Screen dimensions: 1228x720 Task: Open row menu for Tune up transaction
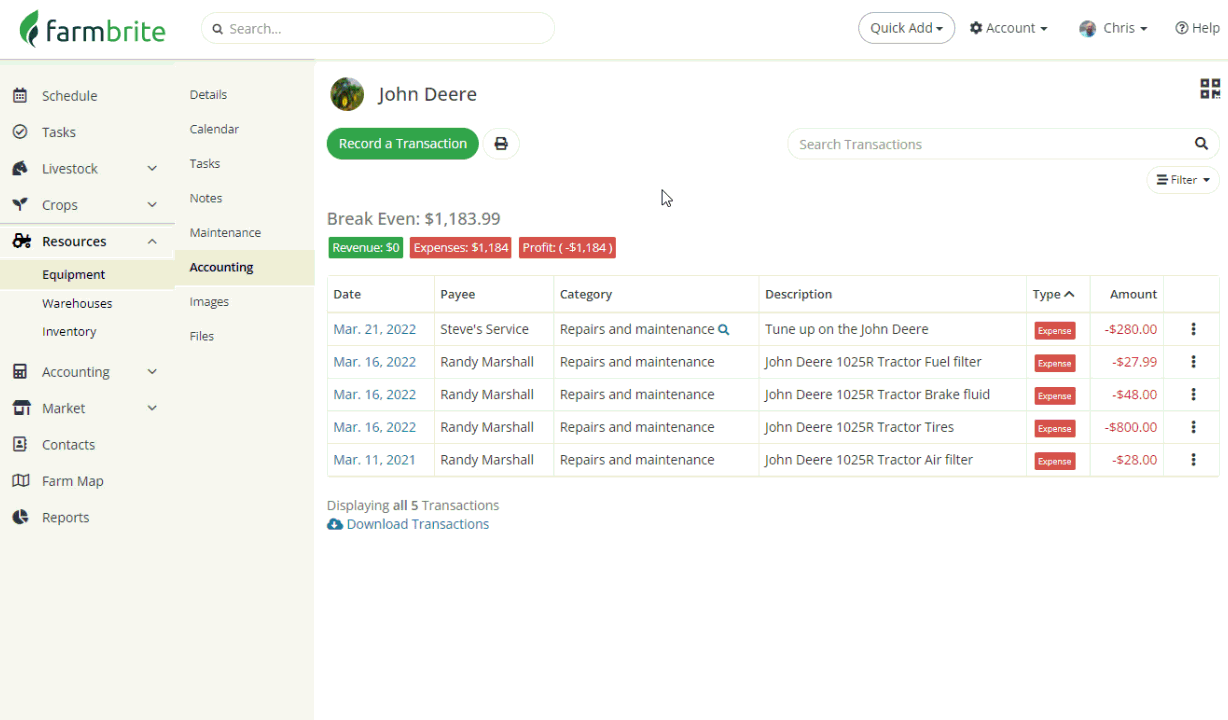click(1193, 329)
